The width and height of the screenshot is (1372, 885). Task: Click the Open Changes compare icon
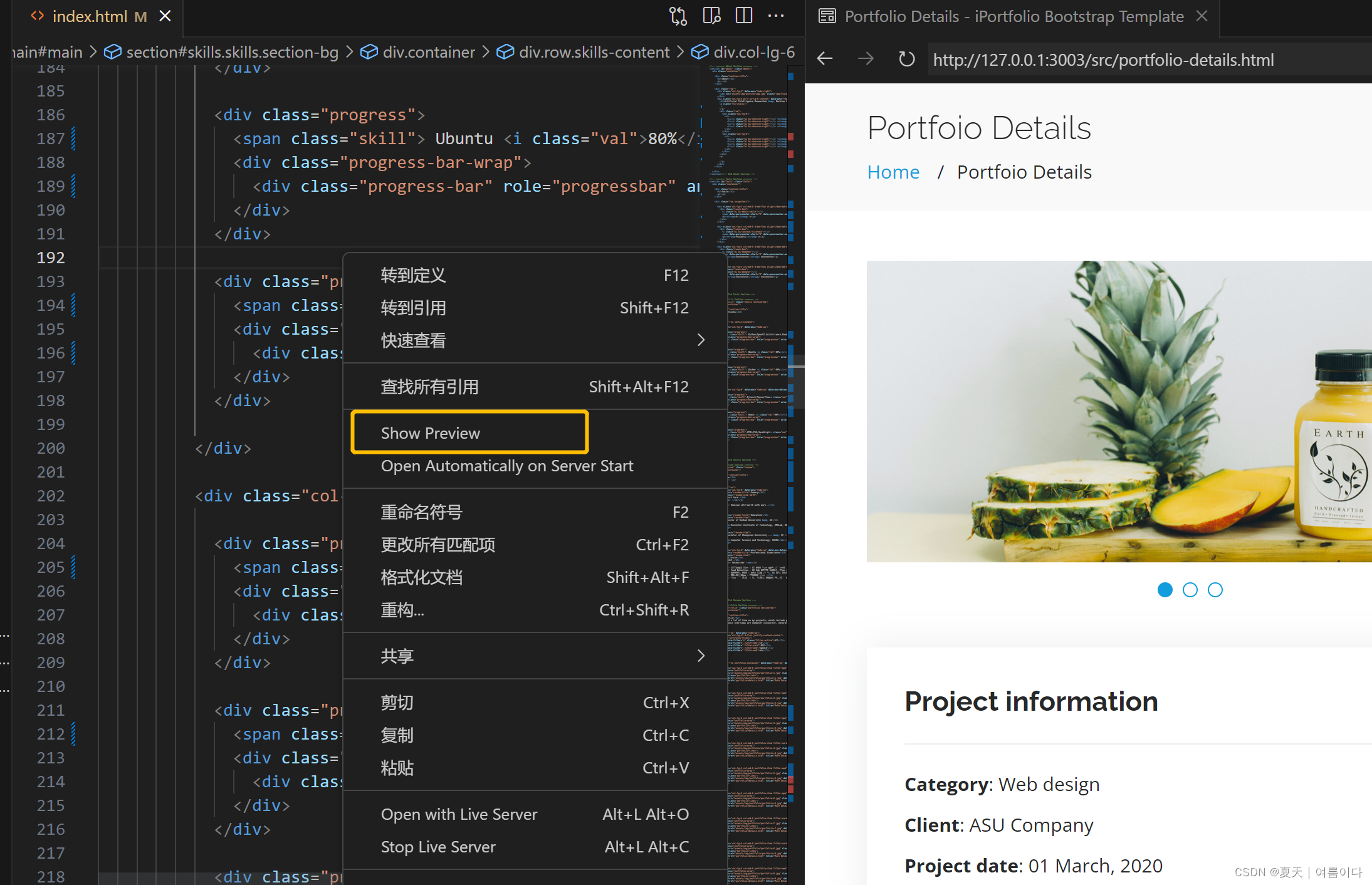click(678, 16)
